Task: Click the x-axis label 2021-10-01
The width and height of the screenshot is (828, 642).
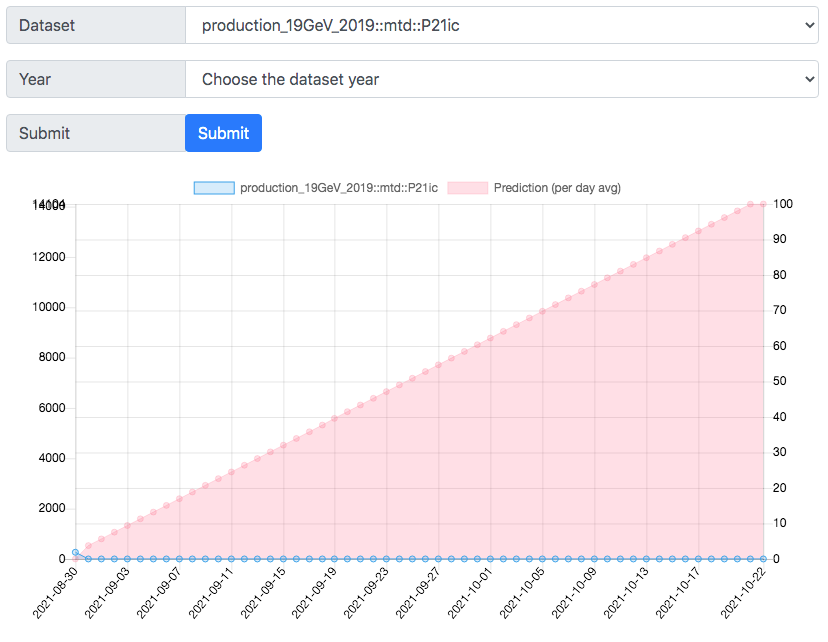Action: (471, 593)
